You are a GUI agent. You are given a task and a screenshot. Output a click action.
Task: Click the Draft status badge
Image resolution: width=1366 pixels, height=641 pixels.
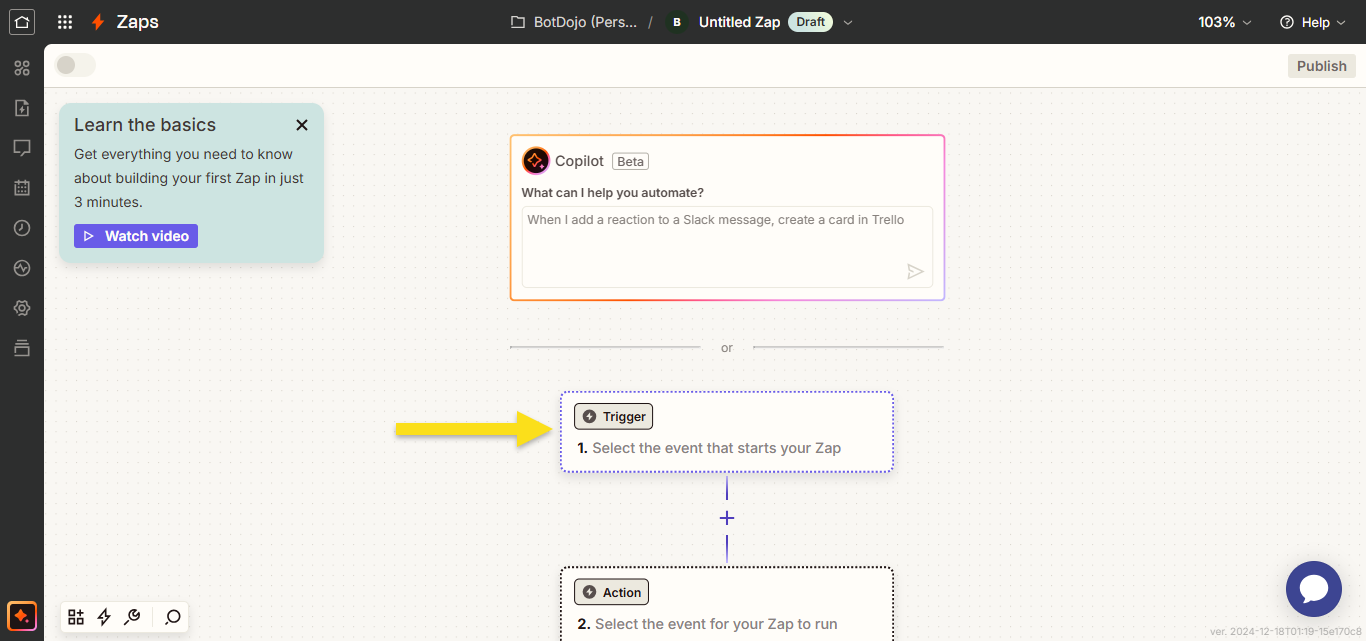(x=811, y=22)
